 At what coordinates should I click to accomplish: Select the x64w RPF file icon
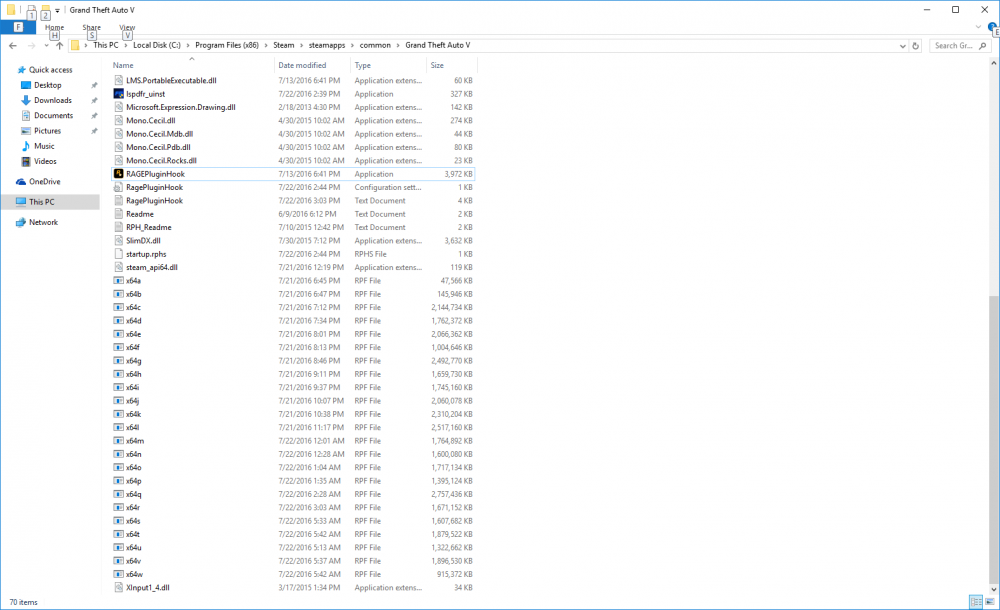119,574
